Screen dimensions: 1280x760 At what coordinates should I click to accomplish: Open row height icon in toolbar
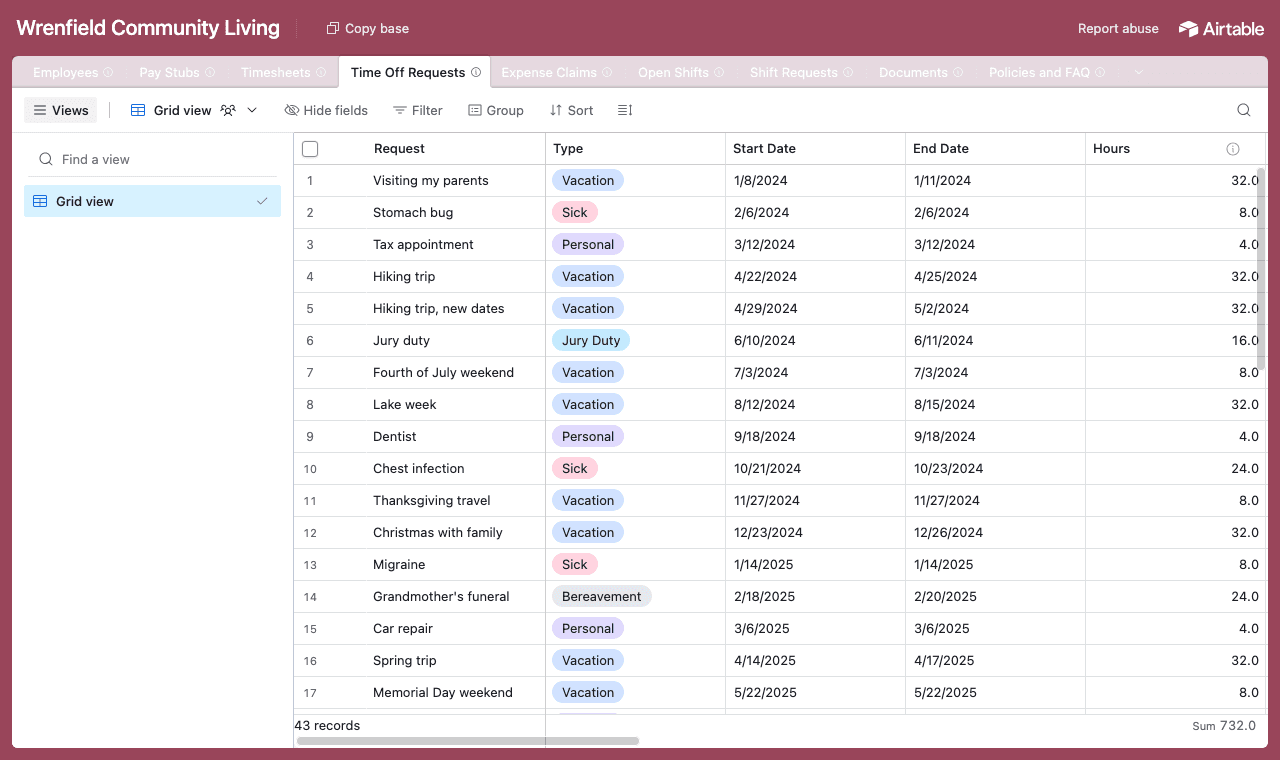625,110
